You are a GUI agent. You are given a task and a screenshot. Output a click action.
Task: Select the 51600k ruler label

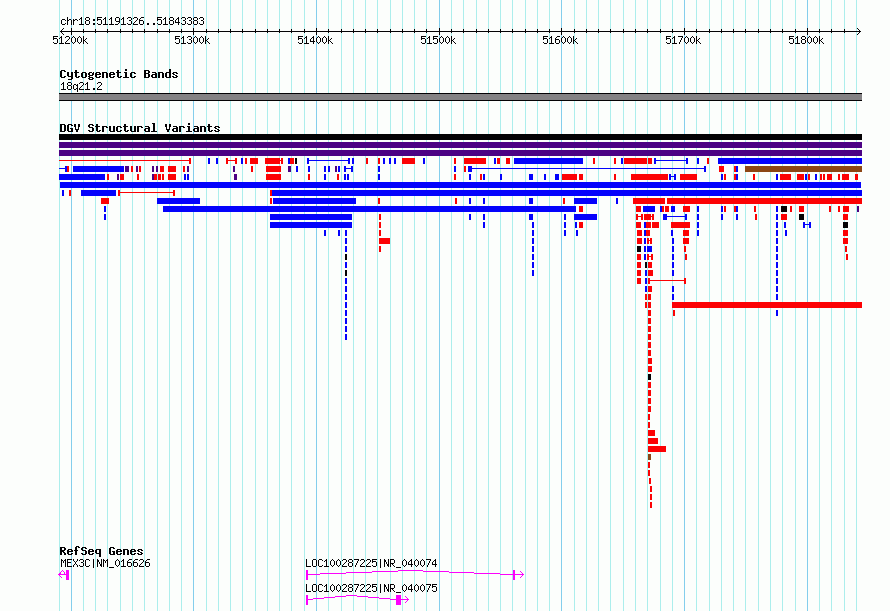tap(560, 40)
